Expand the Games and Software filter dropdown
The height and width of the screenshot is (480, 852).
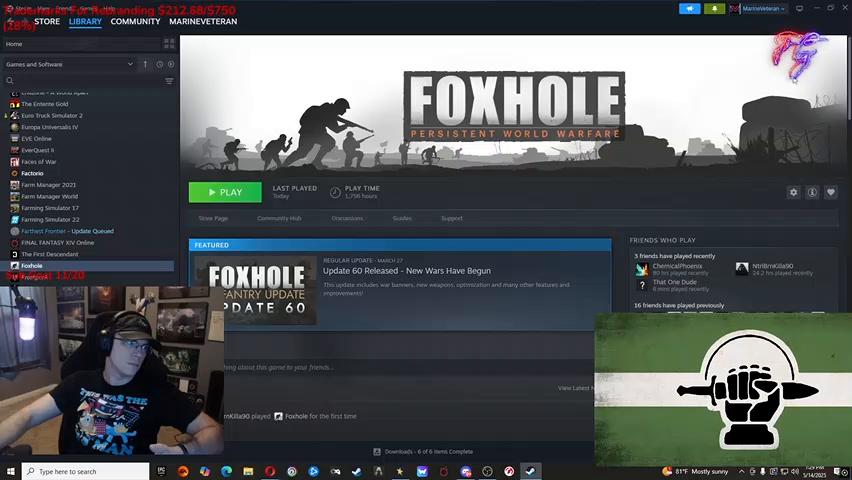pyautogui.click(x=69, y=64)
